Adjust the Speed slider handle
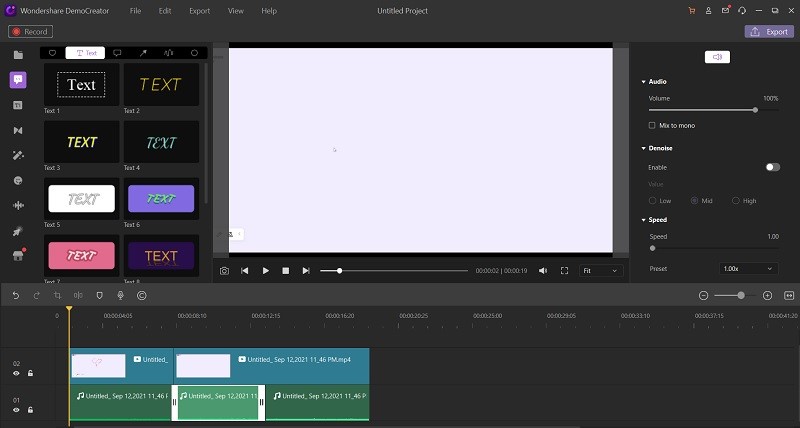The image size is (800, 428). click(652, 248)
